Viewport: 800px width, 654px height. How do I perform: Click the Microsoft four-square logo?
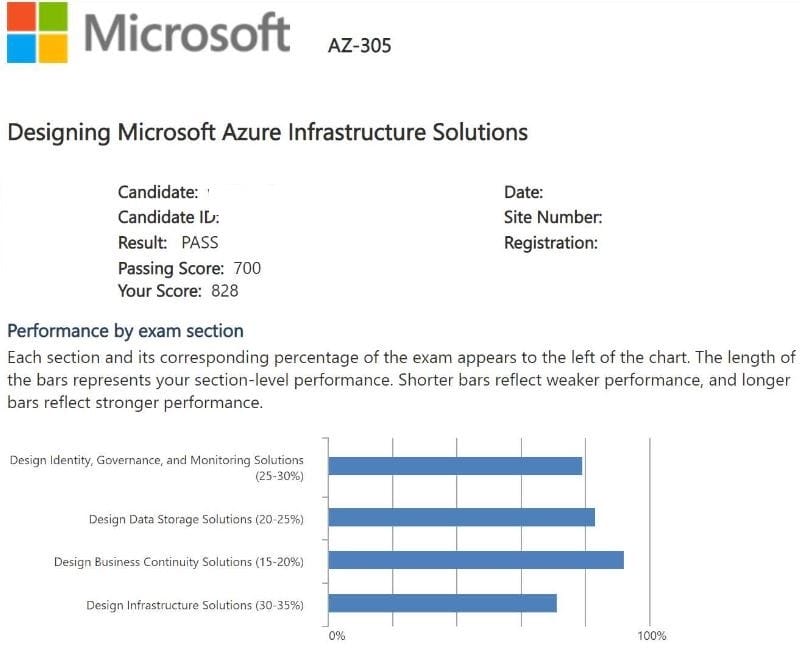coord(36,32)
